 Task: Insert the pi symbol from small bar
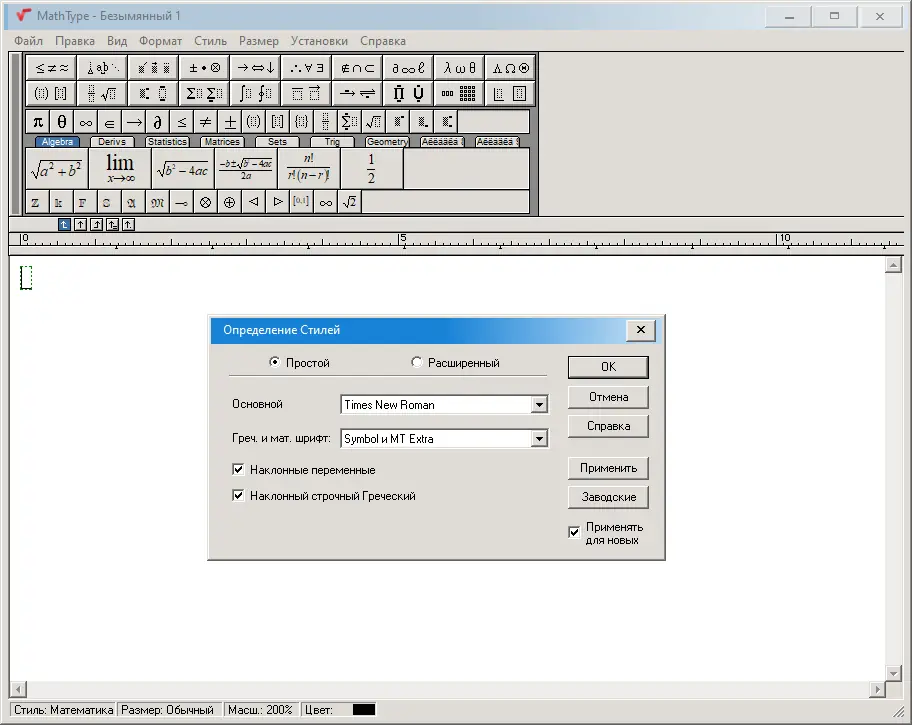[x=36, y=121]
